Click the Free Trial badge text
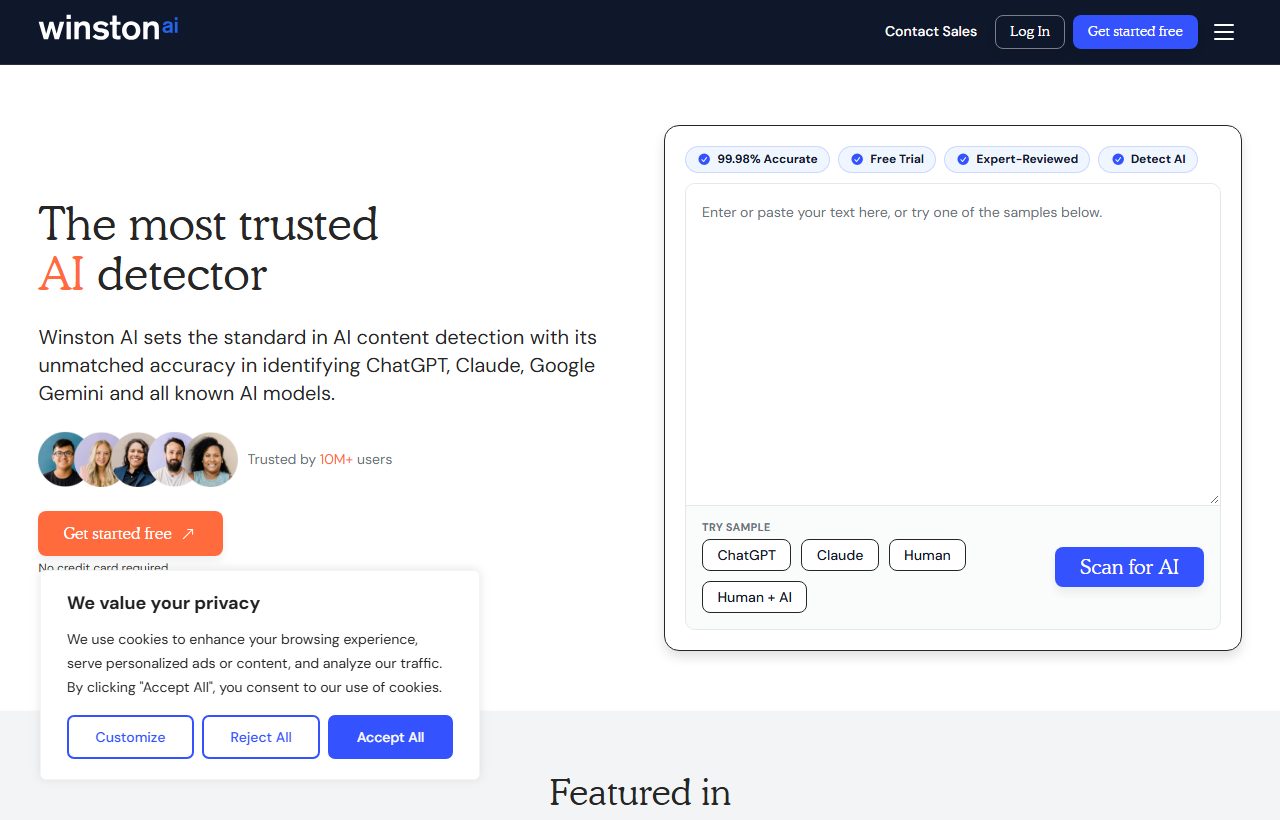 point(897,159)
